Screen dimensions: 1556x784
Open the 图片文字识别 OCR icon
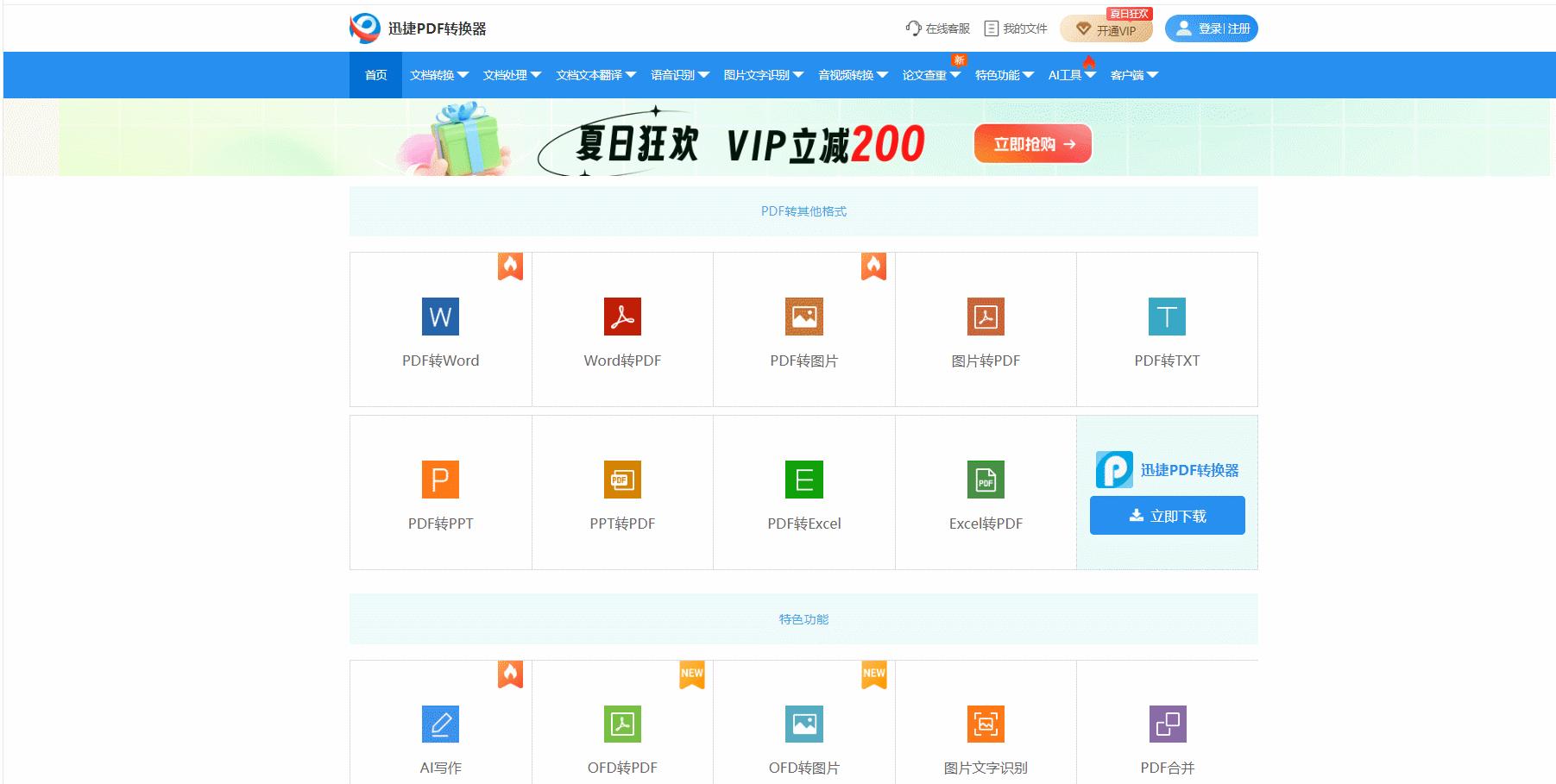[x=986, y=724]
